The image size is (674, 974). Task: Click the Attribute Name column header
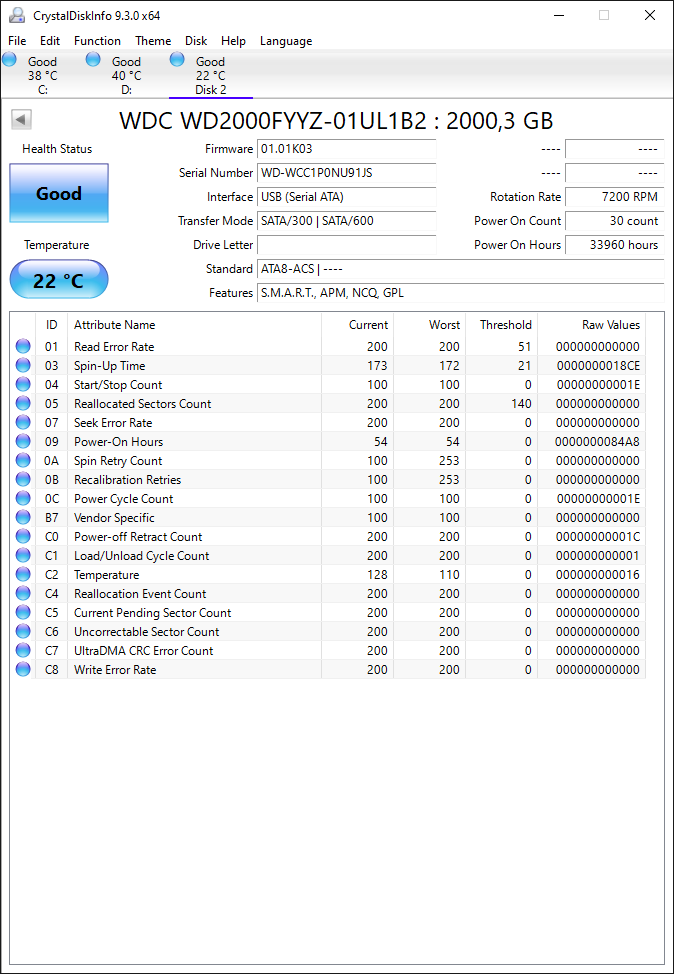[194, 325]
